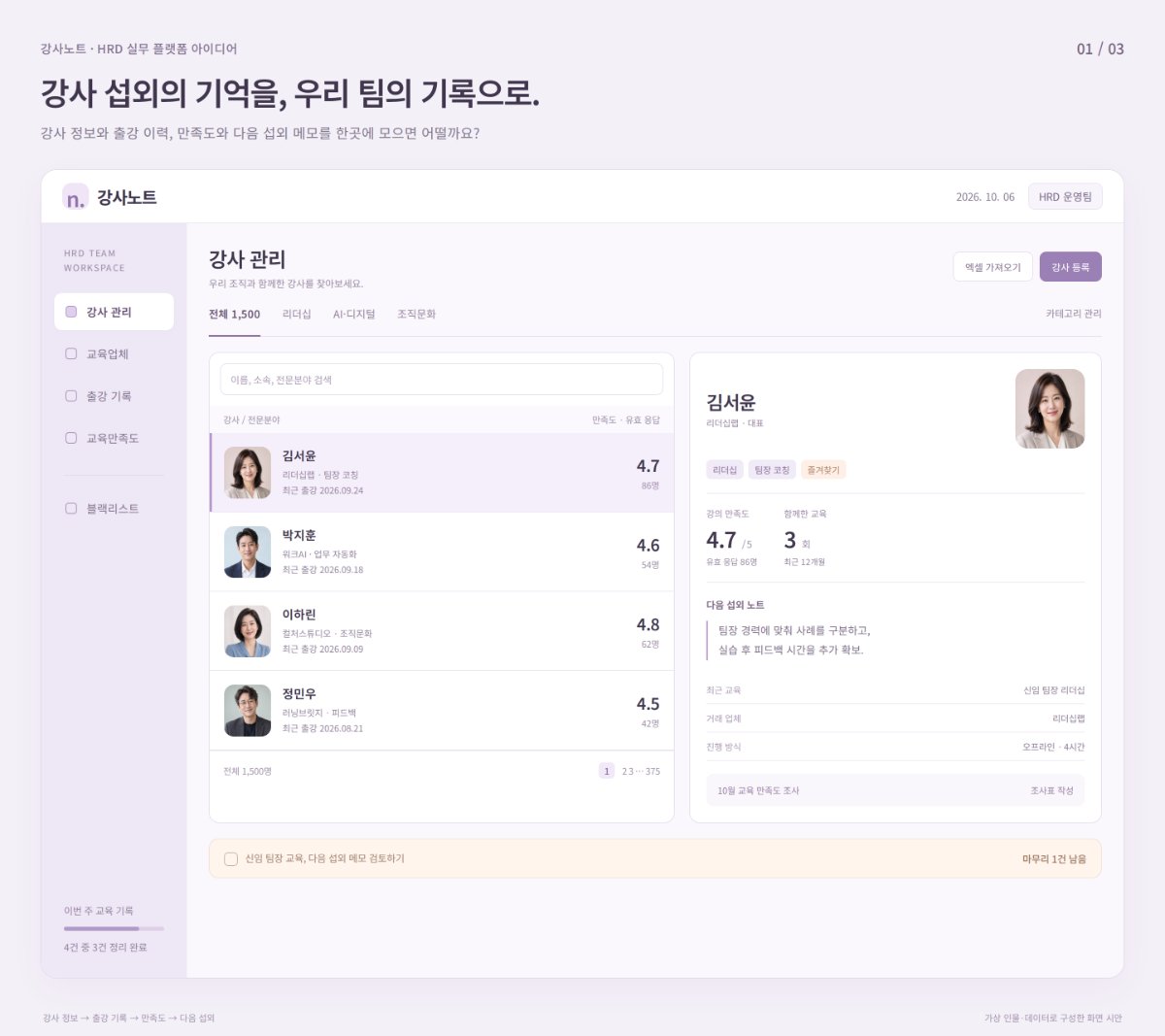This screenshot has width=1165, height=1036.
Task: Click the 4.6 rating for 박지훈
Action: pos(648,546)
